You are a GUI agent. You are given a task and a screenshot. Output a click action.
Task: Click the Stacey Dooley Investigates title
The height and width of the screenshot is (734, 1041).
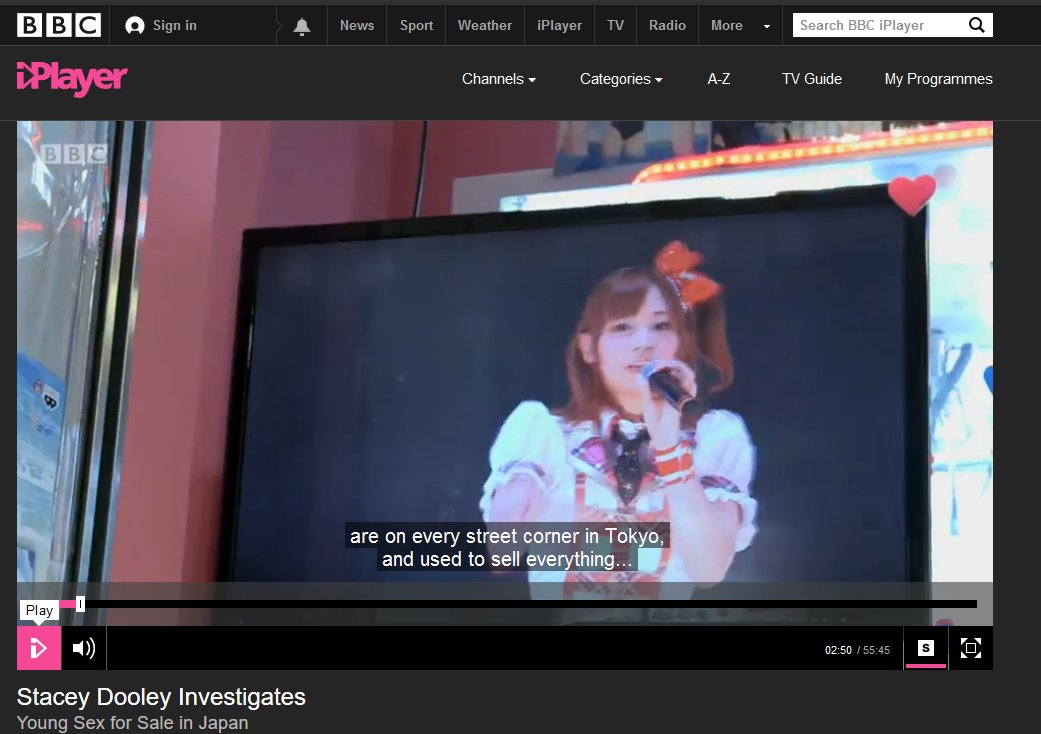(161, 697)
